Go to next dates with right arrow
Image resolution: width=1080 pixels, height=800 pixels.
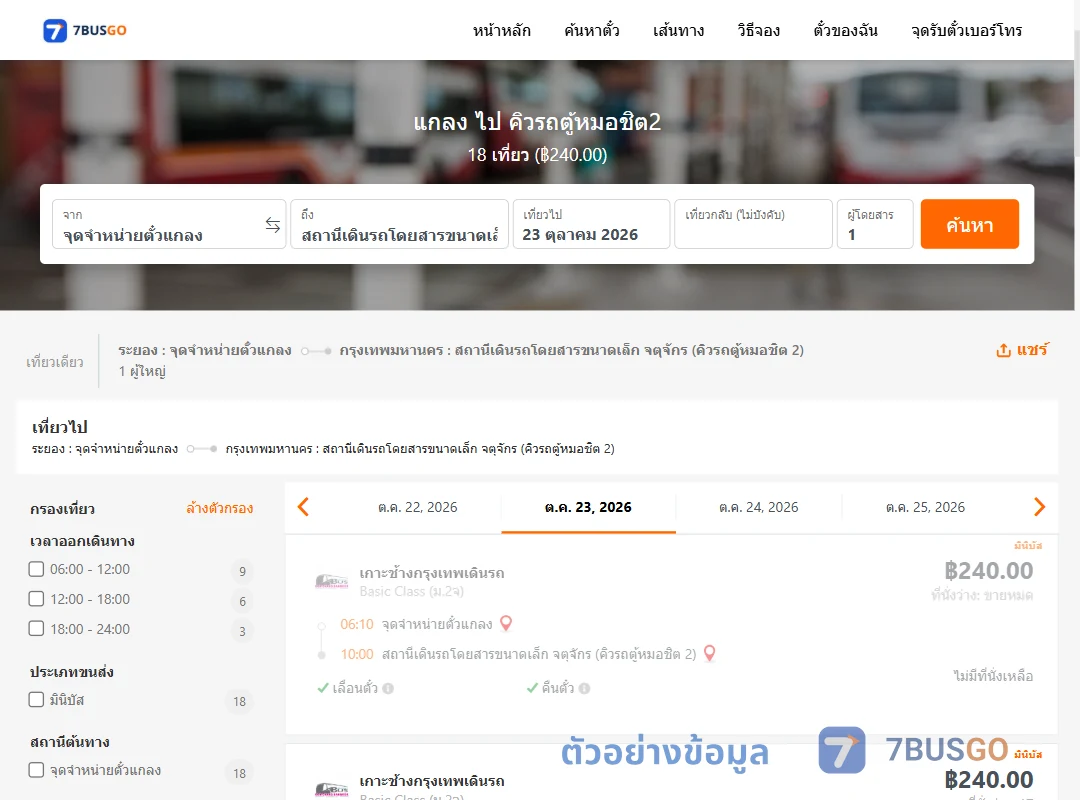[x=1039, y=507]
